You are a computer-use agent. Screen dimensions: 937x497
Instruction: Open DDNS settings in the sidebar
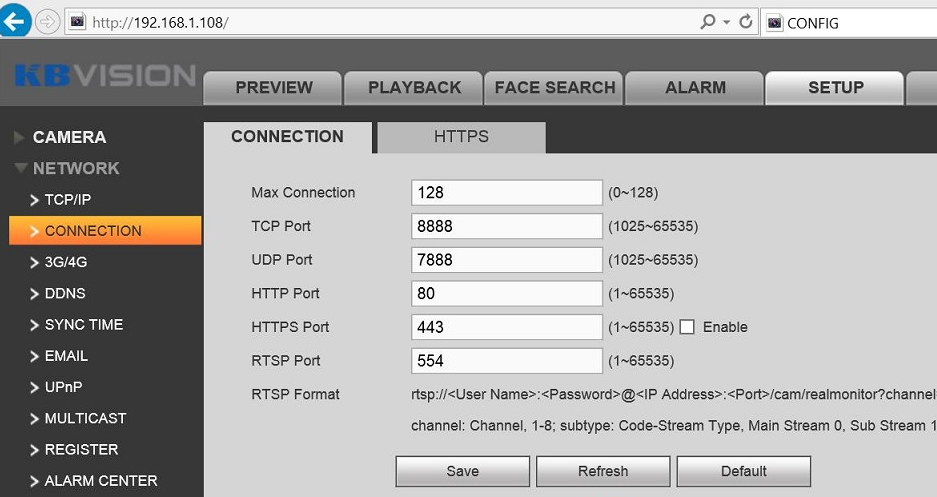click(65, 293)
